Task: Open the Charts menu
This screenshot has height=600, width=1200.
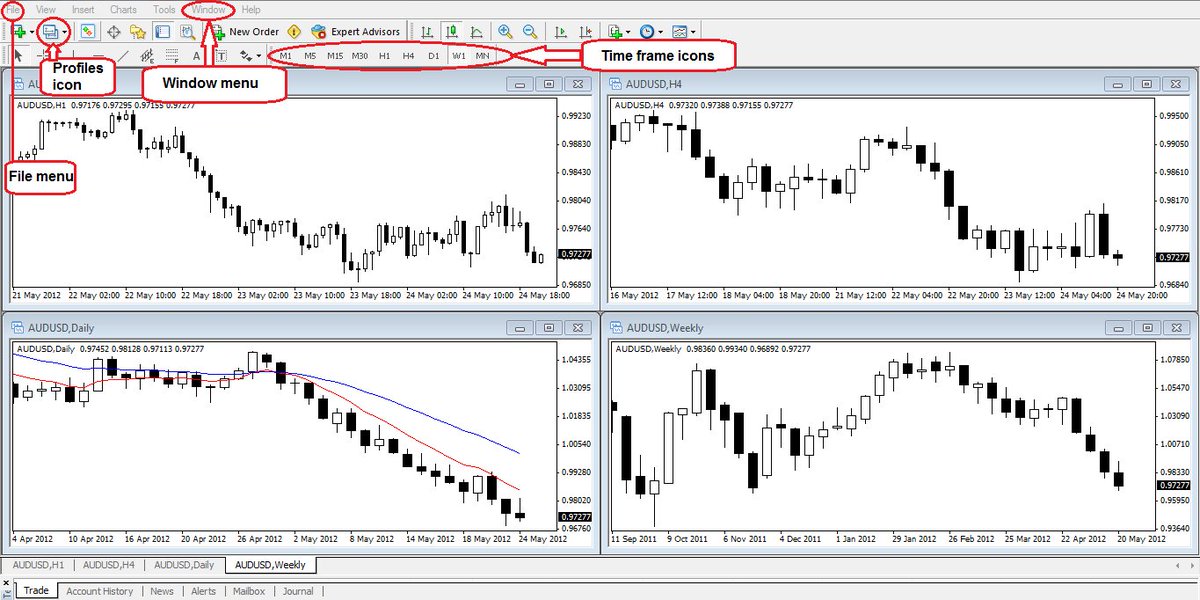Action: pos(123,9)
